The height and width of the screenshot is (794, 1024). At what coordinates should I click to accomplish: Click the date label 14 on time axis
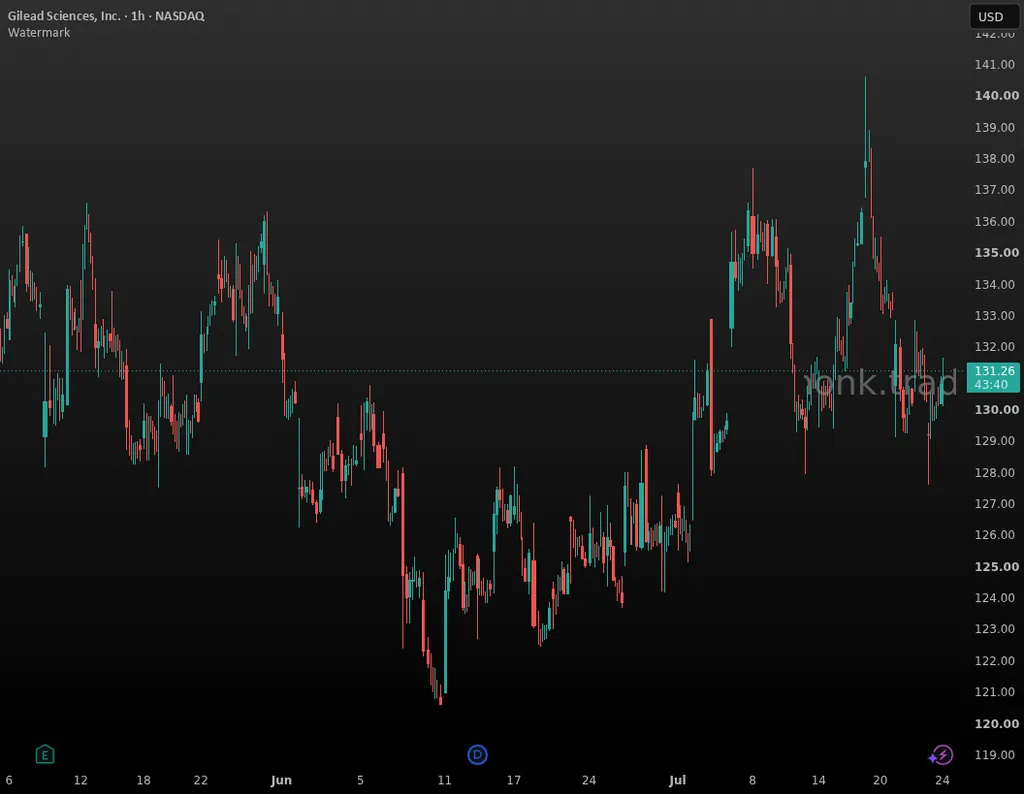(818, 780)
